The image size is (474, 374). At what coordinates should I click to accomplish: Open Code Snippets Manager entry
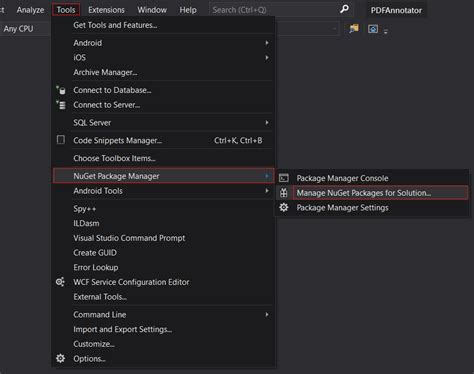[x=163, y=140]
